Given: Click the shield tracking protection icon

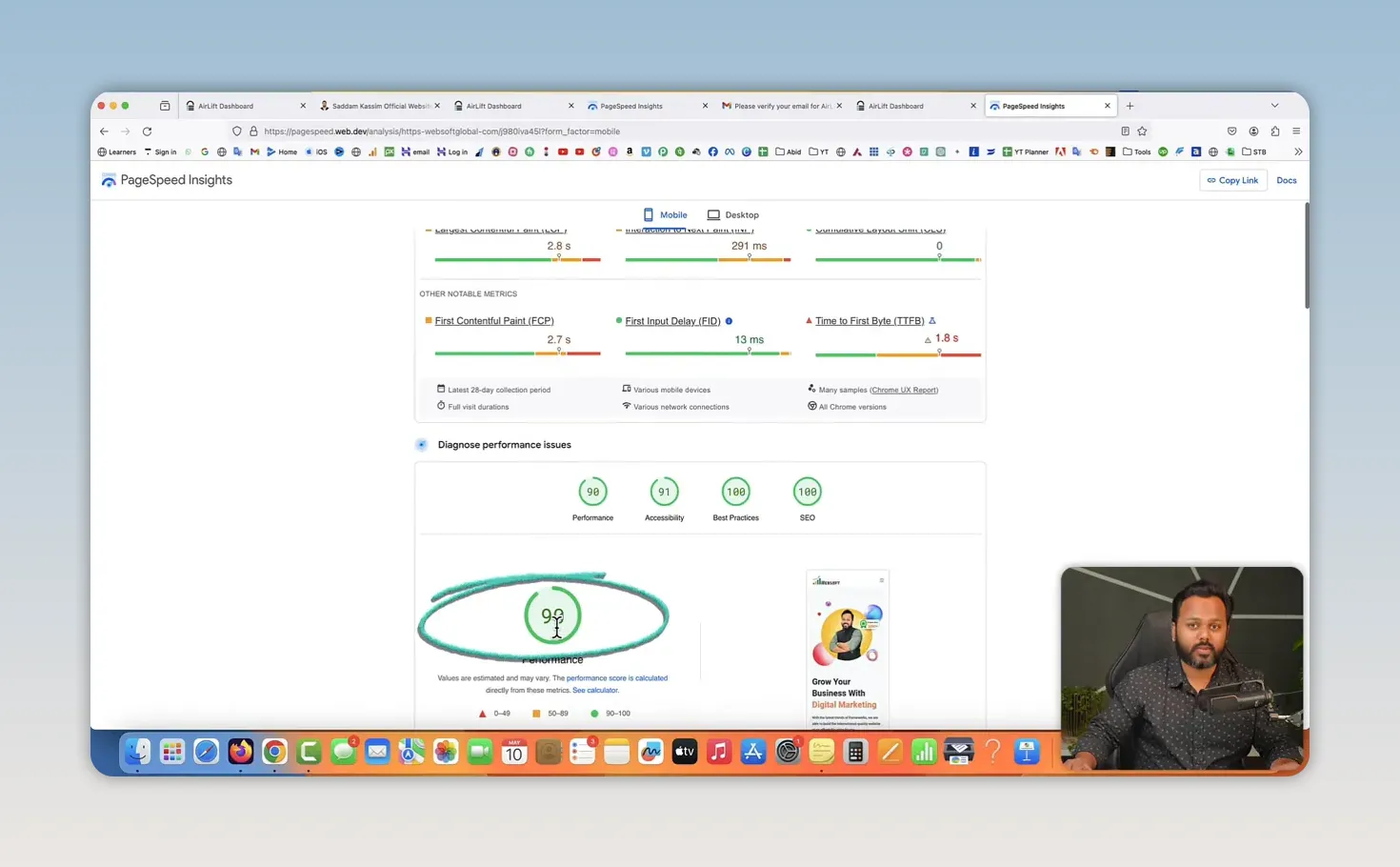Looking at the screenshot, I should (236, 131).
